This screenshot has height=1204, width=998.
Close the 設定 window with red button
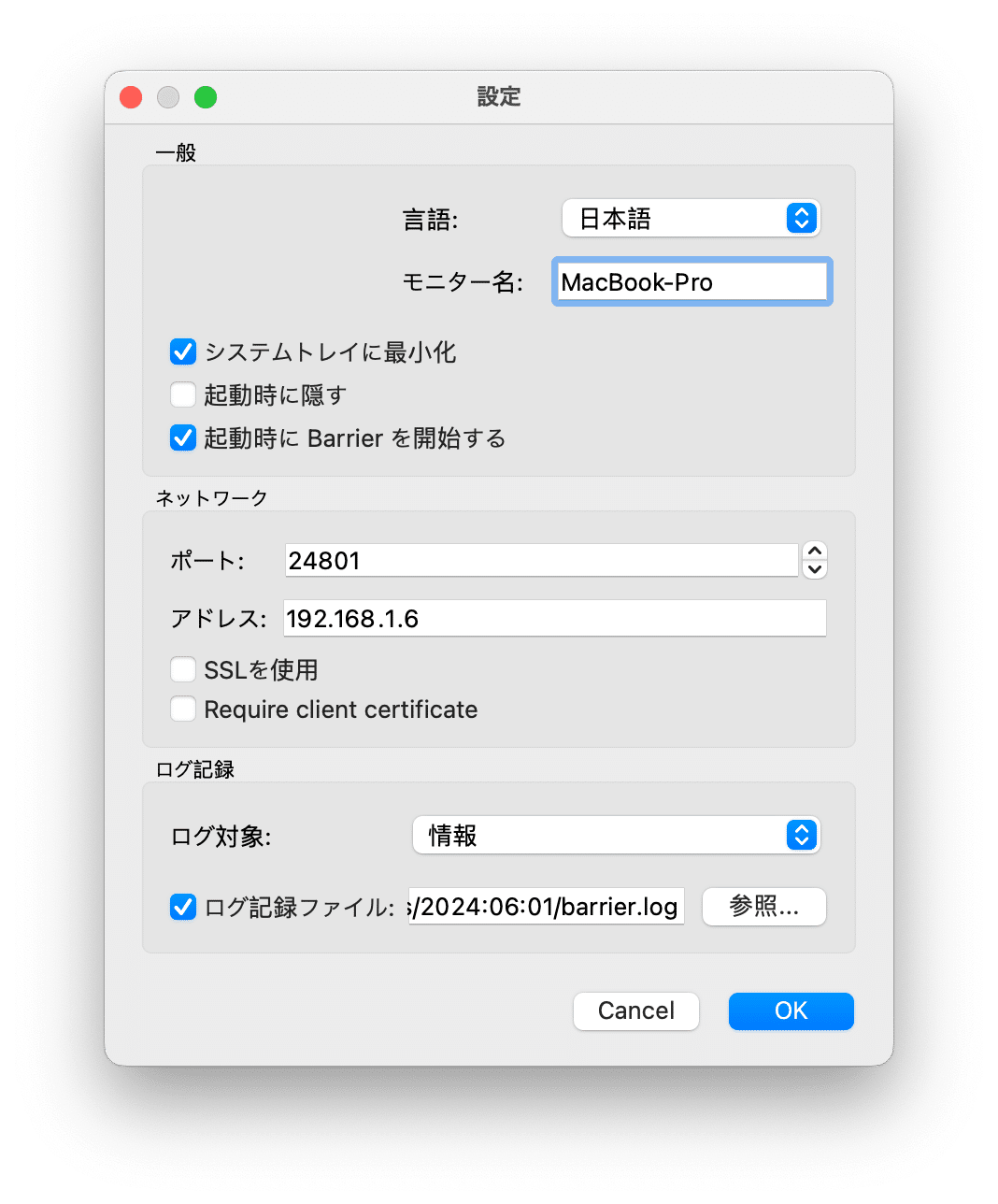[x=131, y=97]
